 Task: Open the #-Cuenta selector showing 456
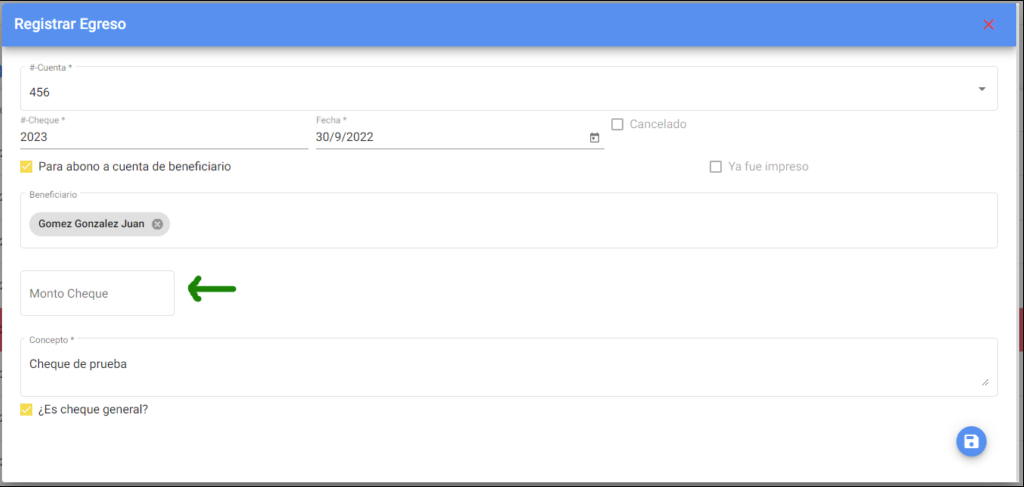509,89
